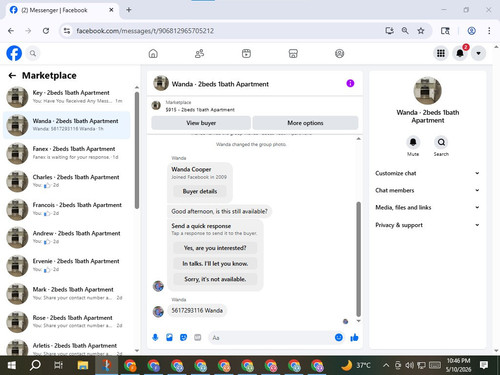Open File Explorer from the taskbar
Viewport: 500px width, 375px height.
click(82, 366)
